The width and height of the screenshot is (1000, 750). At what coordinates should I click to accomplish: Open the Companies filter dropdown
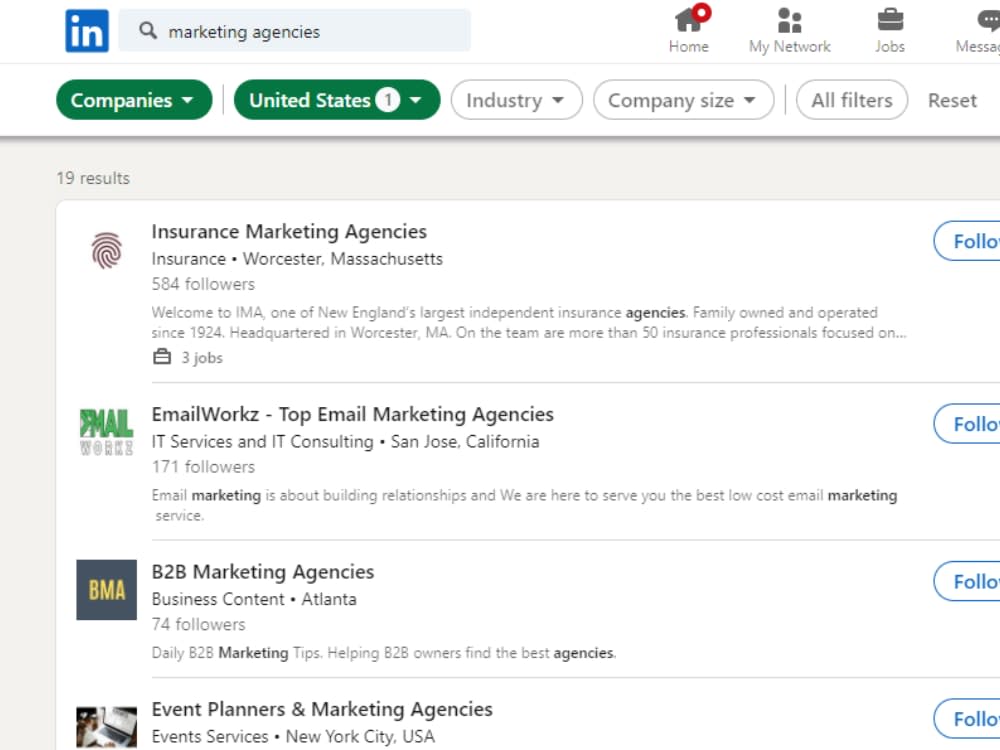click(133, 100)
